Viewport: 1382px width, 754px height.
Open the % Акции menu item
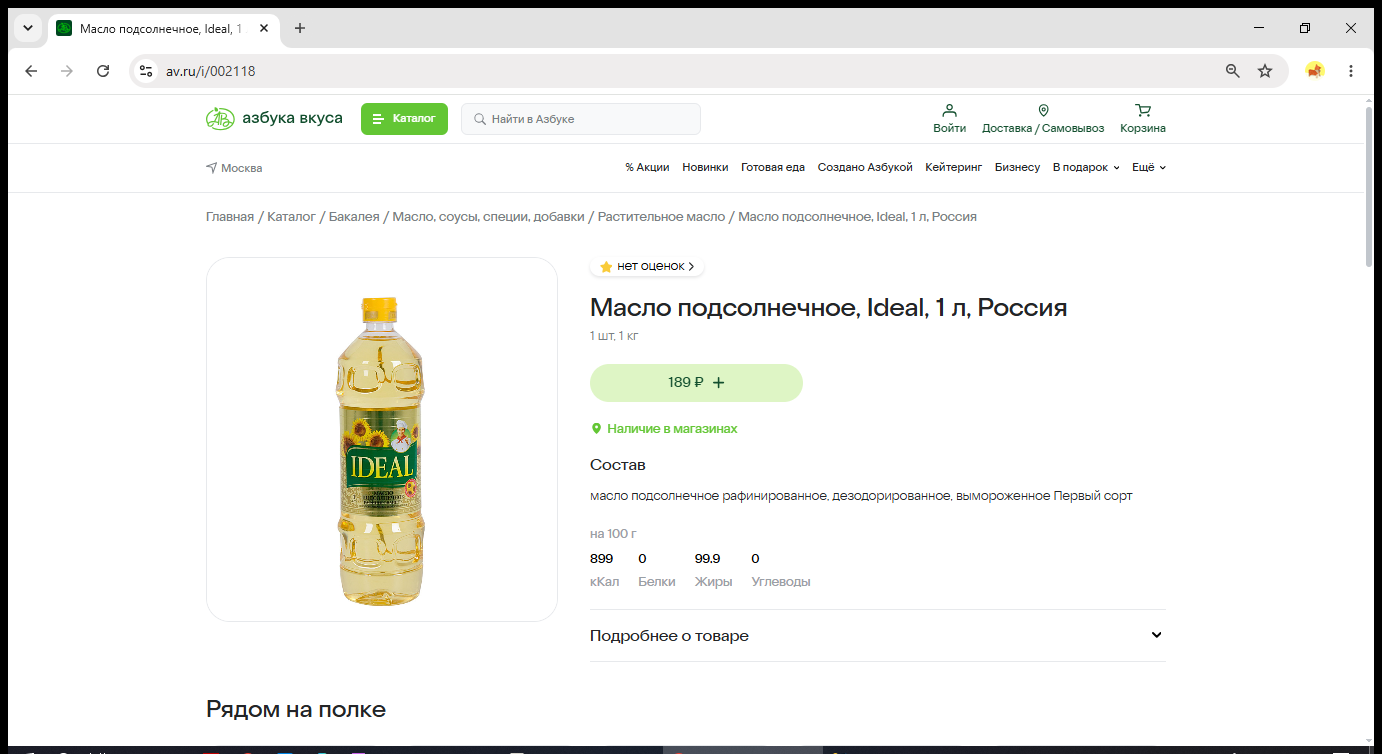(x=647, y=168)
